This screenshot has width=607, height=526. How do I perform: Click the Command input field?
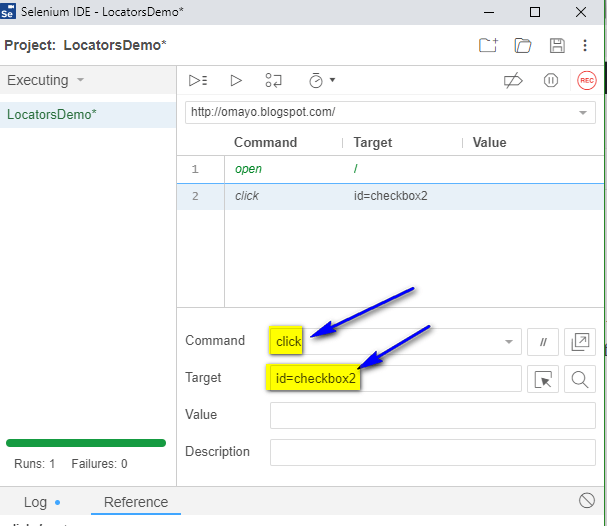click(395, 341)
